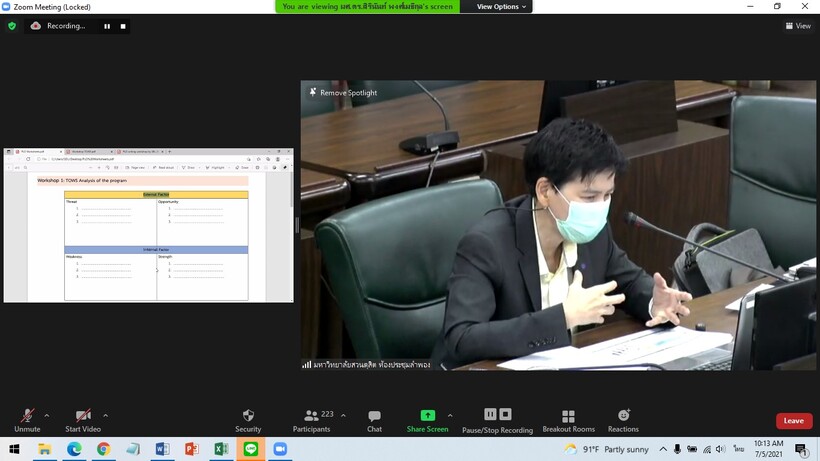The image size is (820, 461).
Task: Select the second browser tab in shared screen
Action: point(88,152)
